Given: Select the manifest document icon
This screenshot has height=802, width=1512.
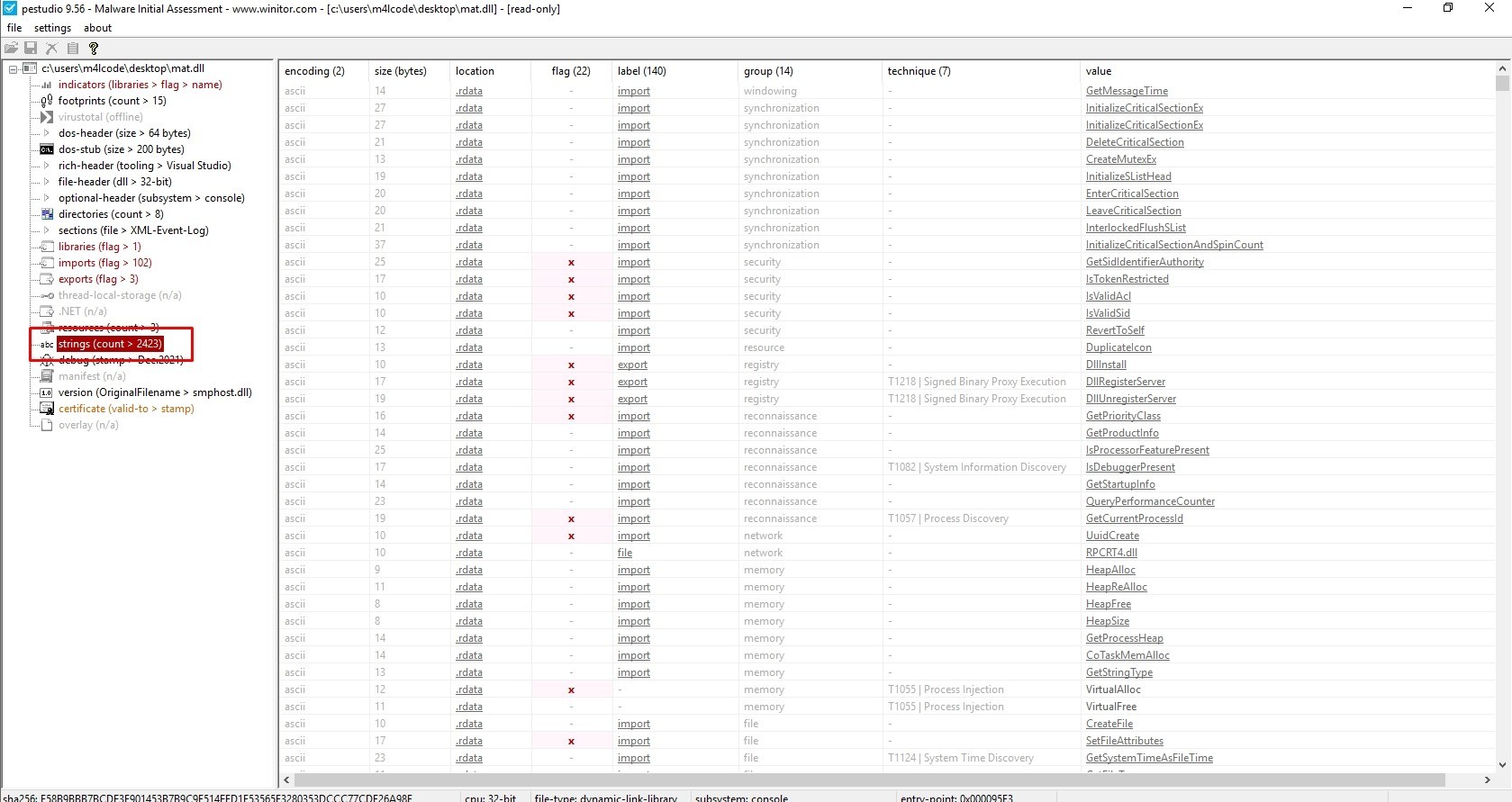Looking at the screenshot, I should tap(47, 376).
